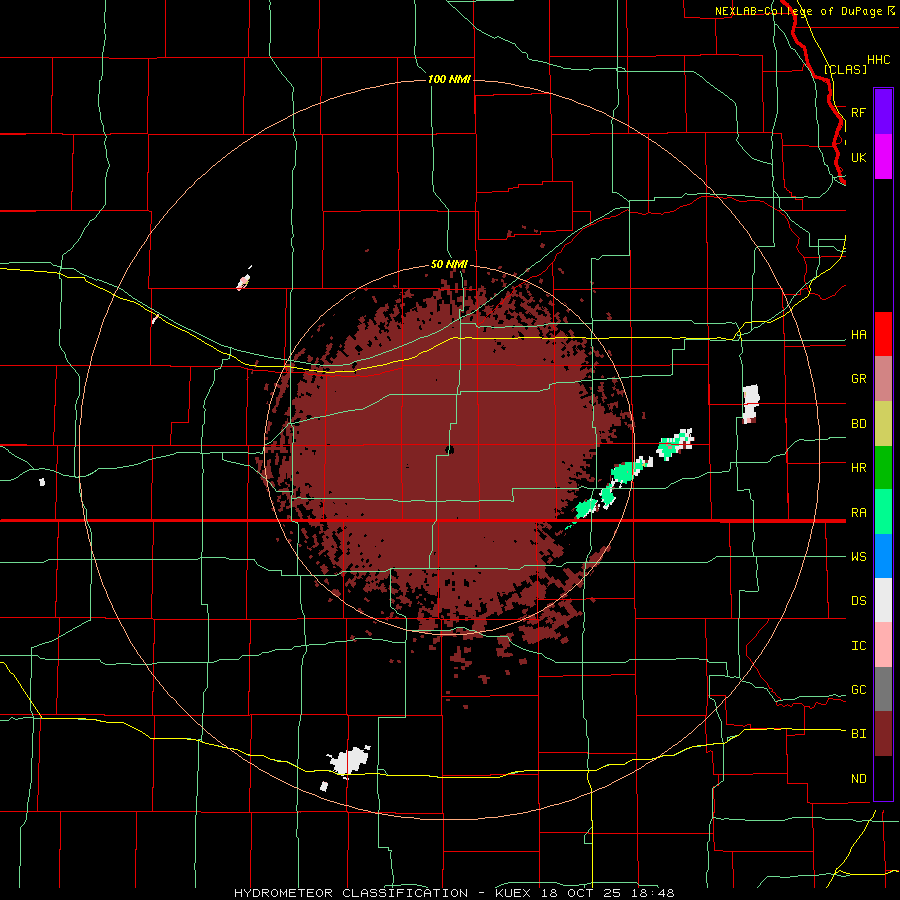Click the 18 OCT 25 18:48 timestamp
Viewport: 900px width, 900px height.
pos(608,893)
